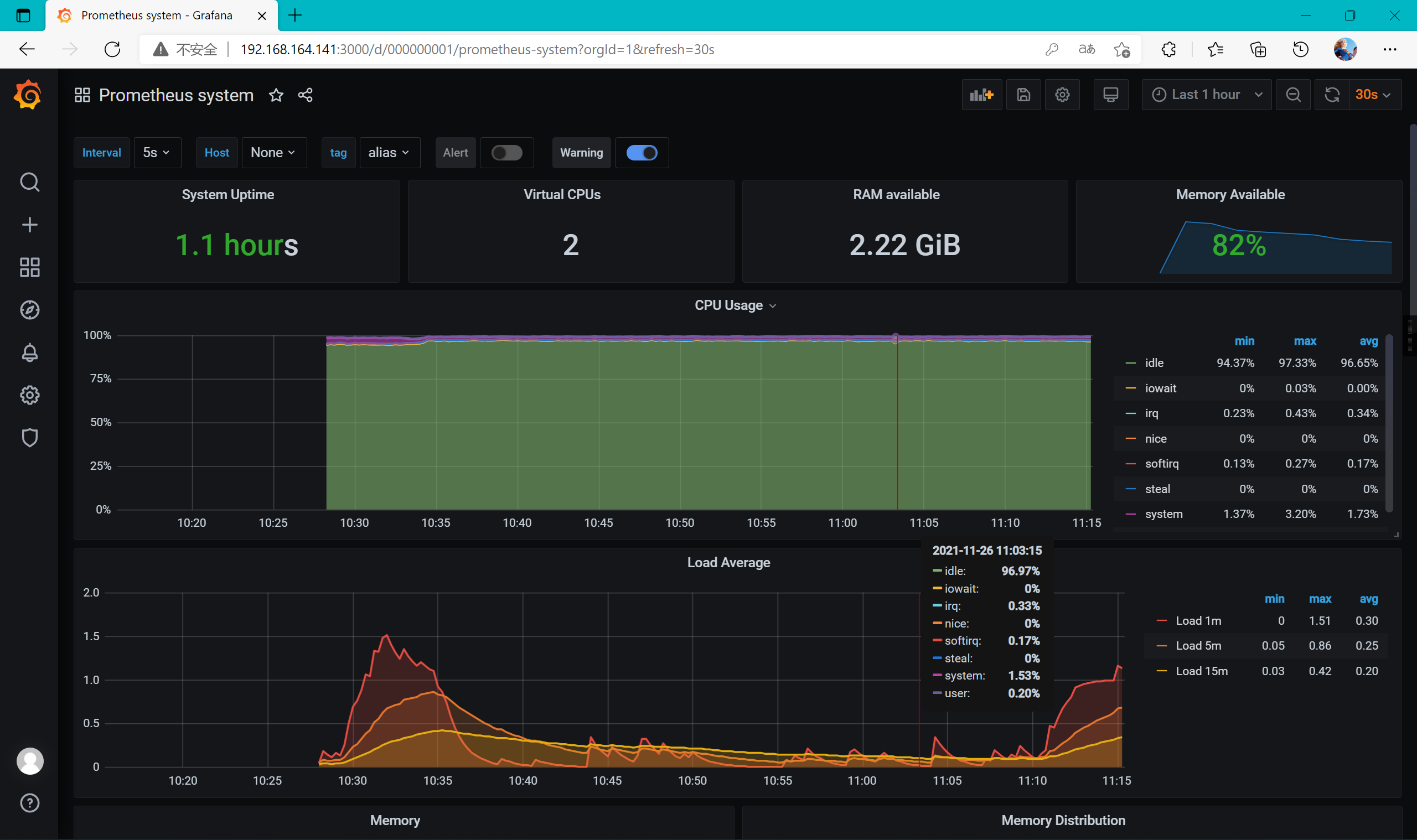
Task: Open the dashboards grid next to title
Action: pos(82,95)
